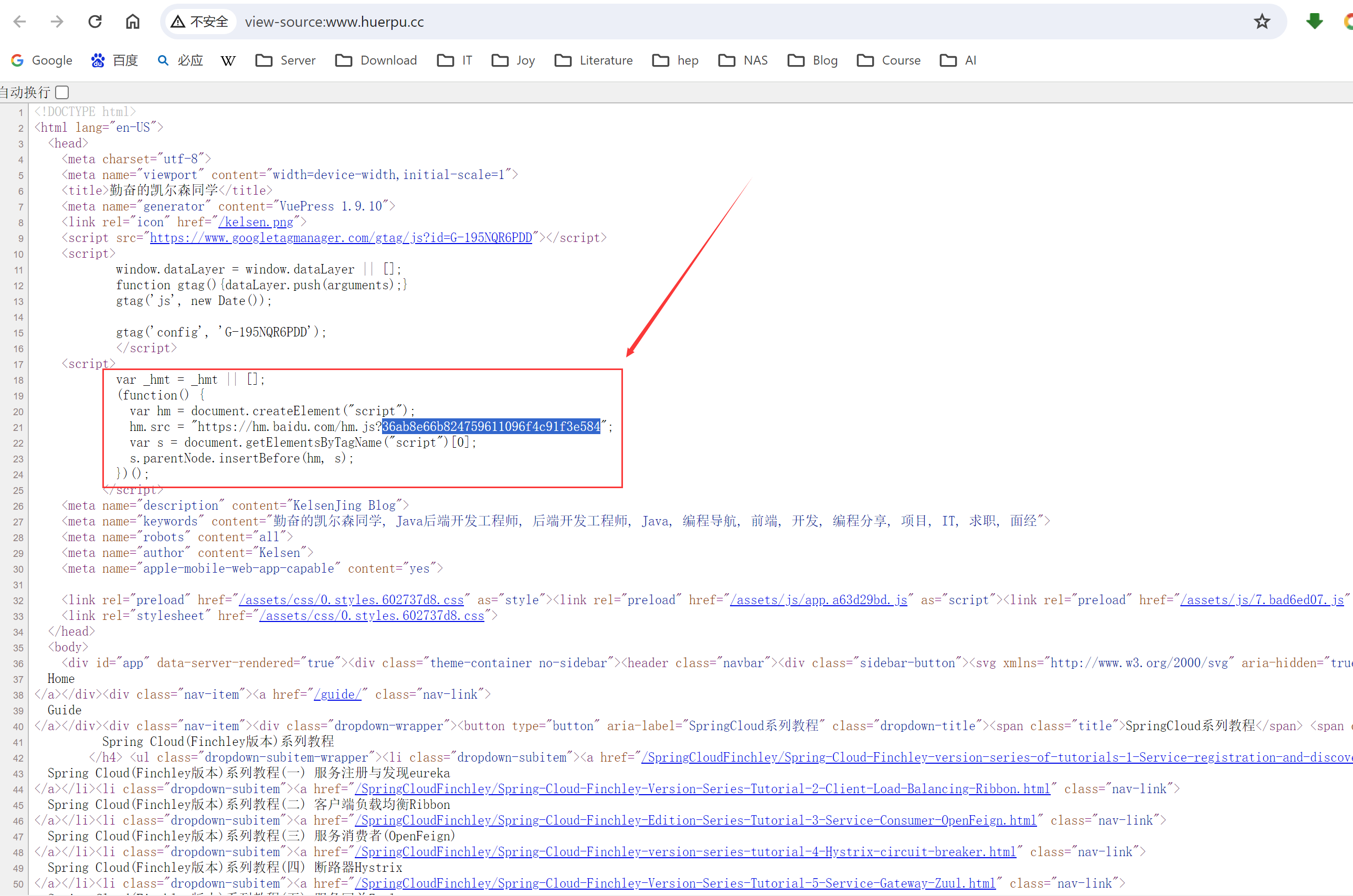Open the /assets/js/7.bad6ed07.js link
The height and width of the screenshot is (896, 1353).
[x=1262, y=600]
